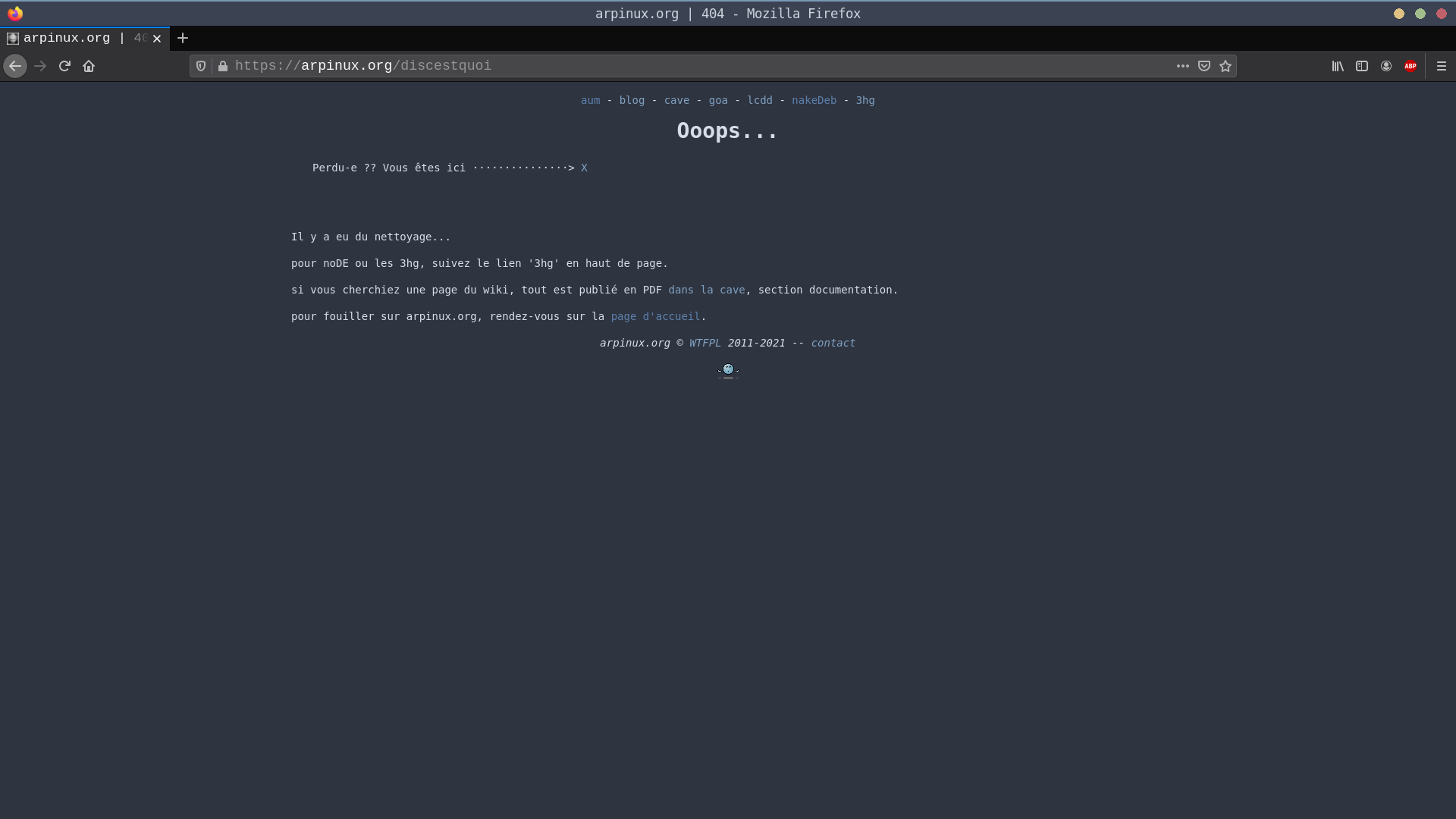The width and height of the screenshot is (1456, 819).
Task: Click the padlock icon in address bar
Action: (x=223, y=66)
